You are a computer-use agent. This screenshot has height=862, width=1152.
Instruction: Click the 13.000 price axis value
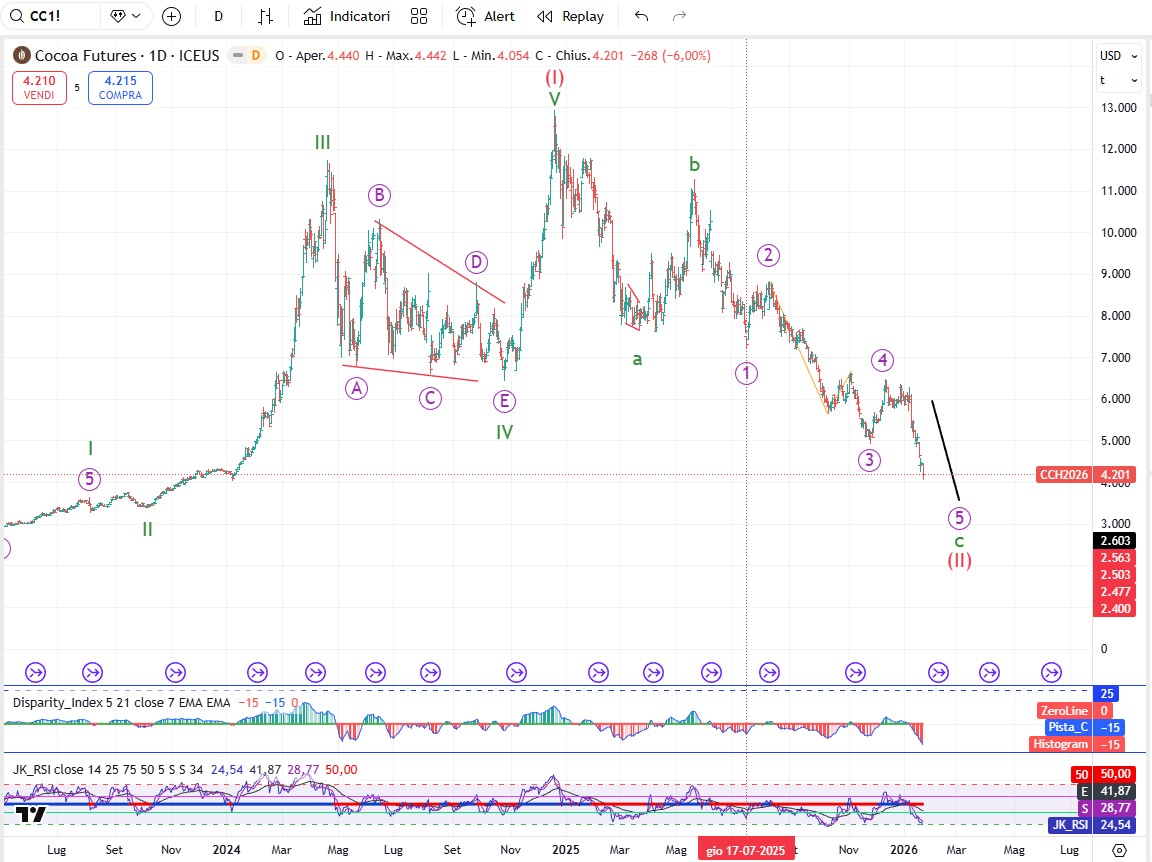1118,107
